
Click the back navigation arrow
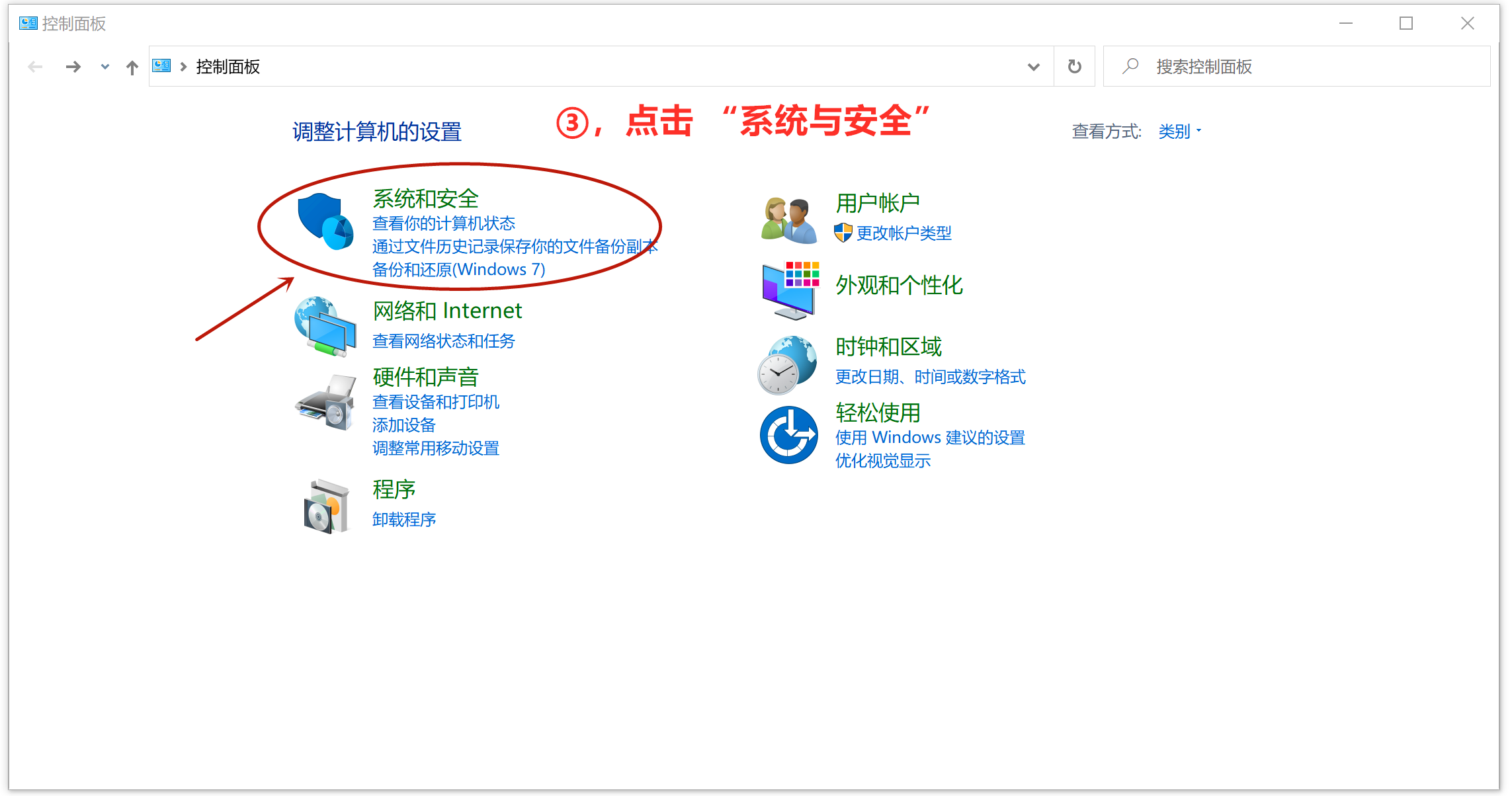(35, 67)
